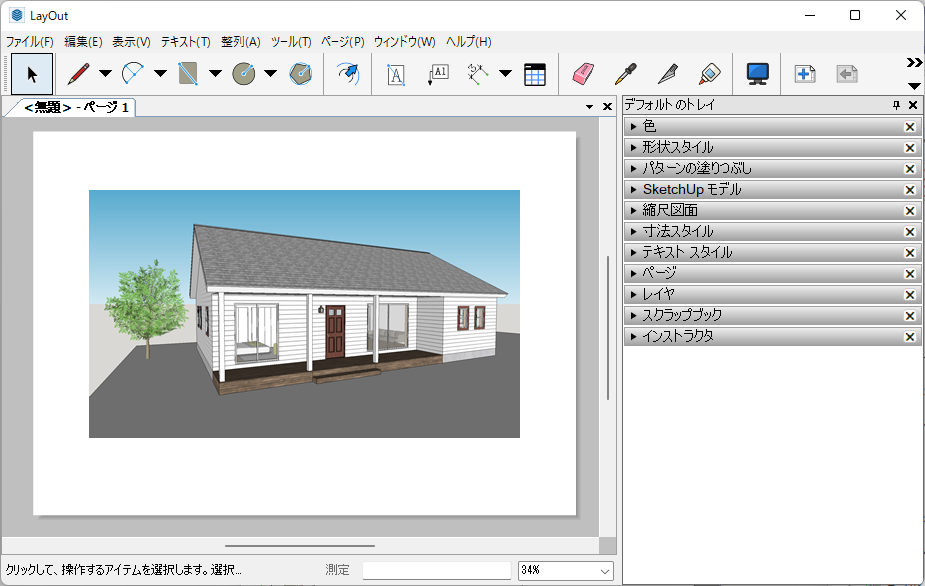This screenshot has width=925, height=586.
Task: Select the pink Eraser tool
Action: pyautogui.click(x=584, y=74)
